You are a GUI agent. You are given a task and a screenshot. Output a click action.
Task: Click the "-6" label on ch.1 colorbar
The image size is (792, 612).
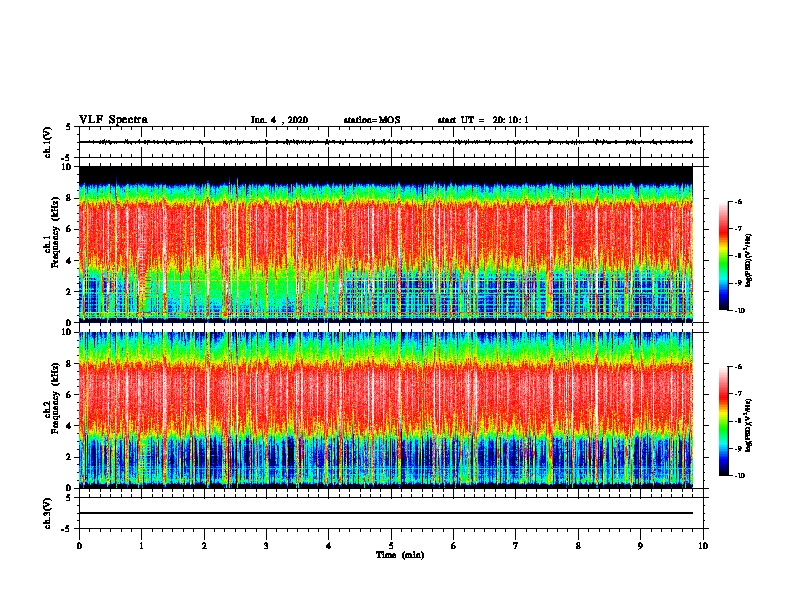738,202
